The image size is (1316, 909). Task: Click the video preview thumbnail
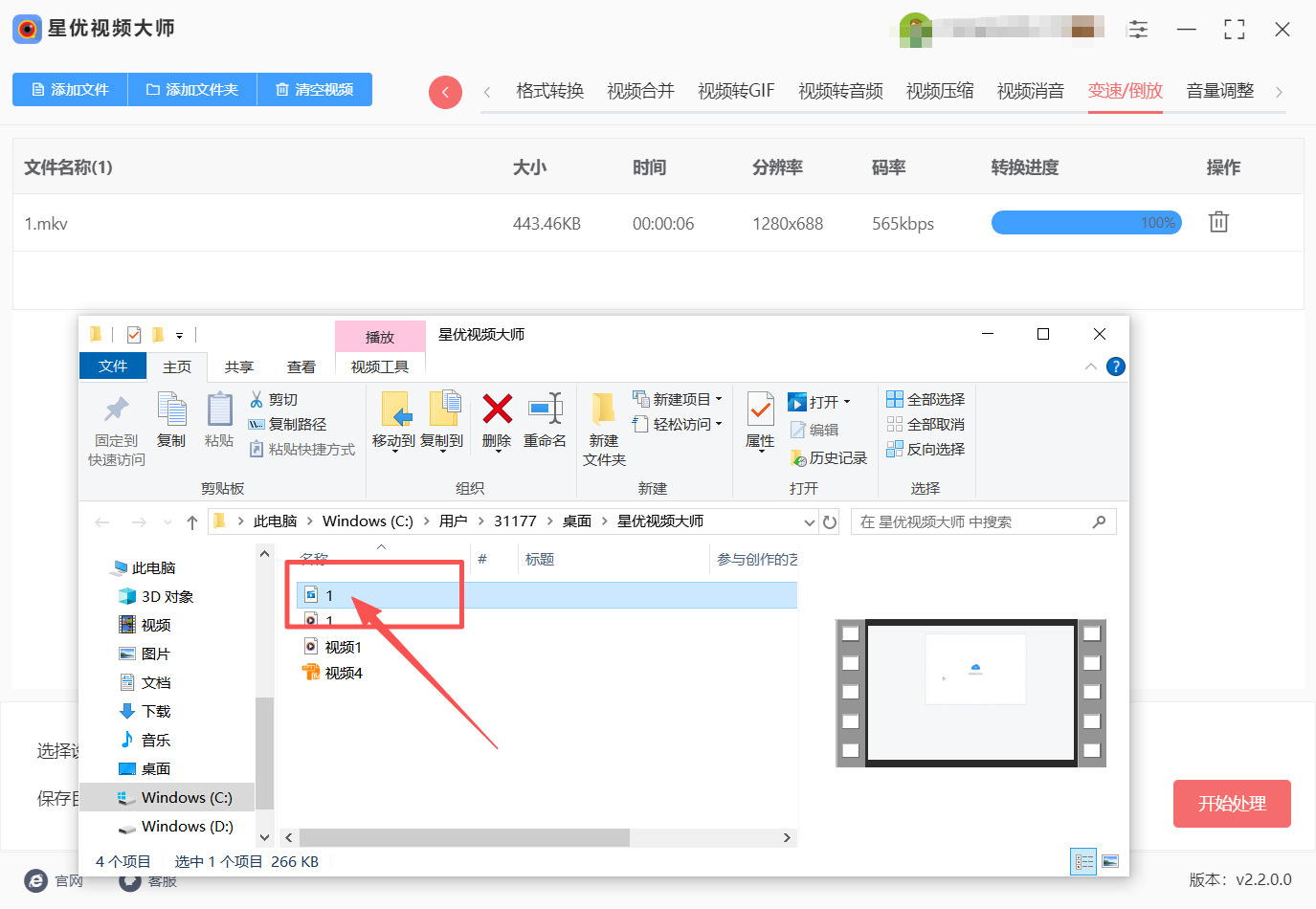970,693
